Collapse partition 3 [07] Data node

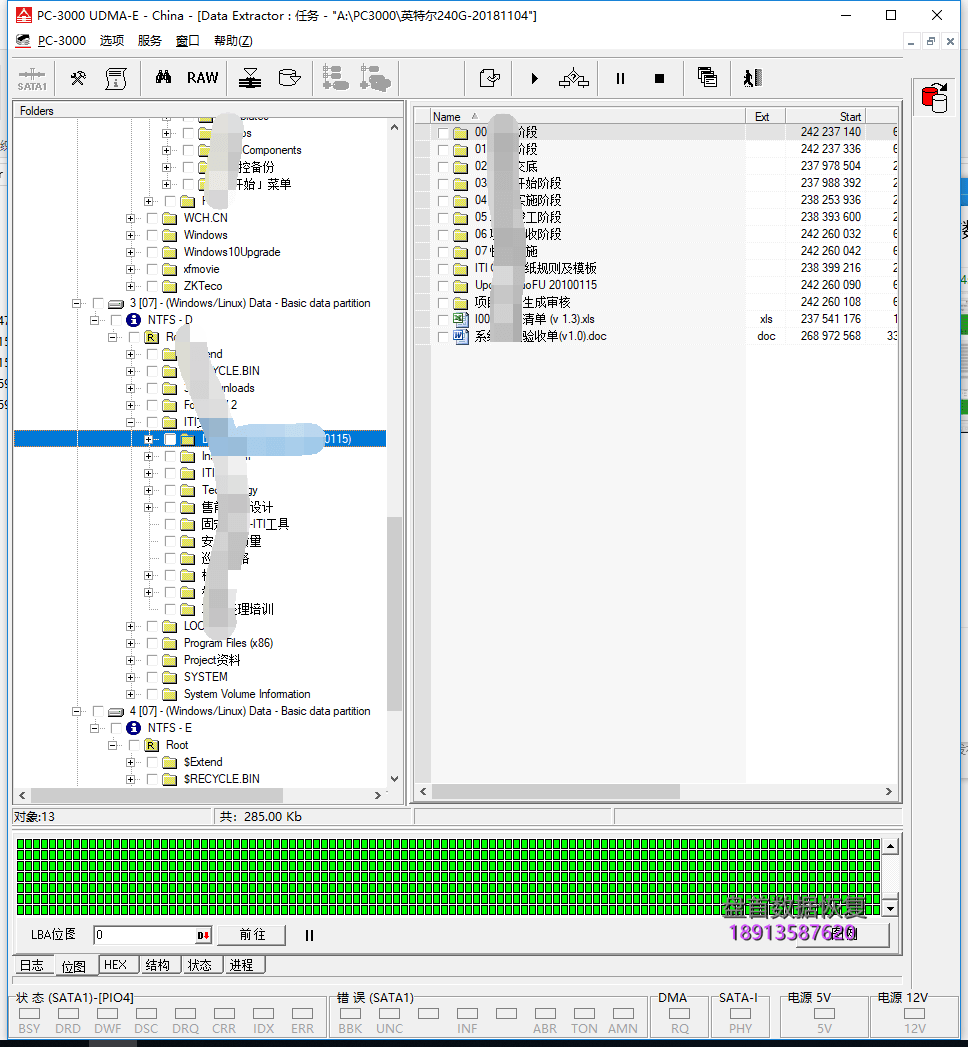tap(76, 303)
